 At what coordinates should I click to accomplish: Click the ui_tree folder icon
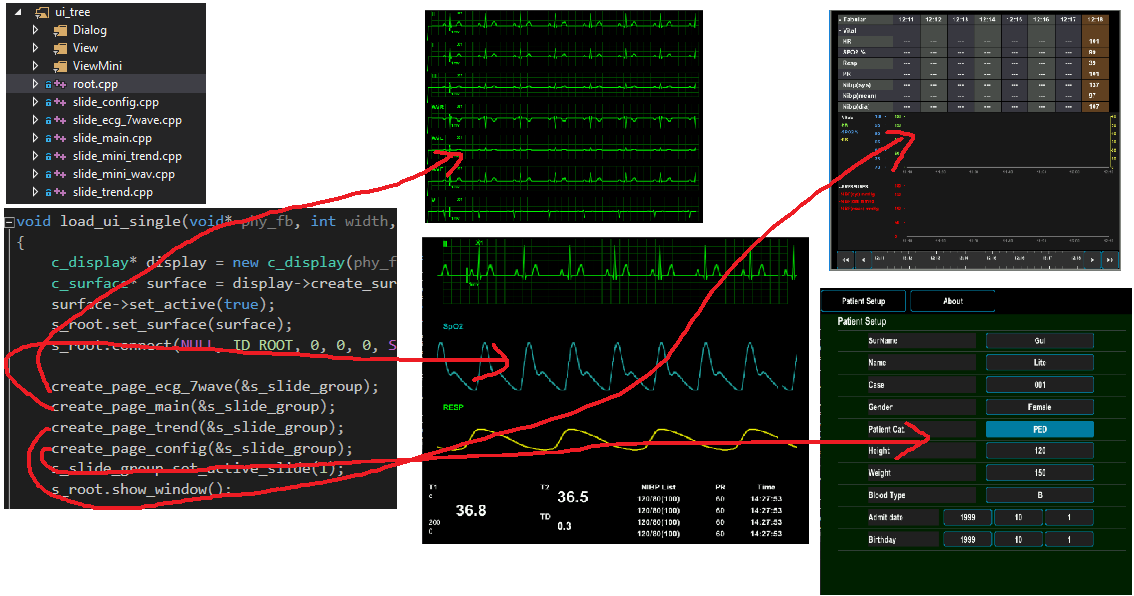coord(40,12)
